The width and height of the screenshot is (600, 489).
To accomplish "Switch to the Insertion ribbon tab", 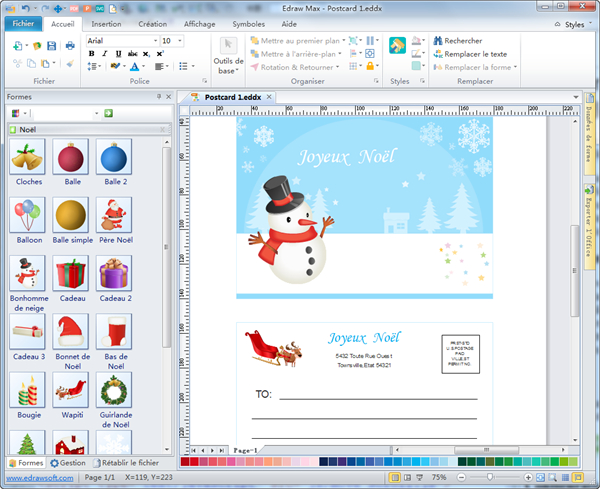I will tap(106, 22).
